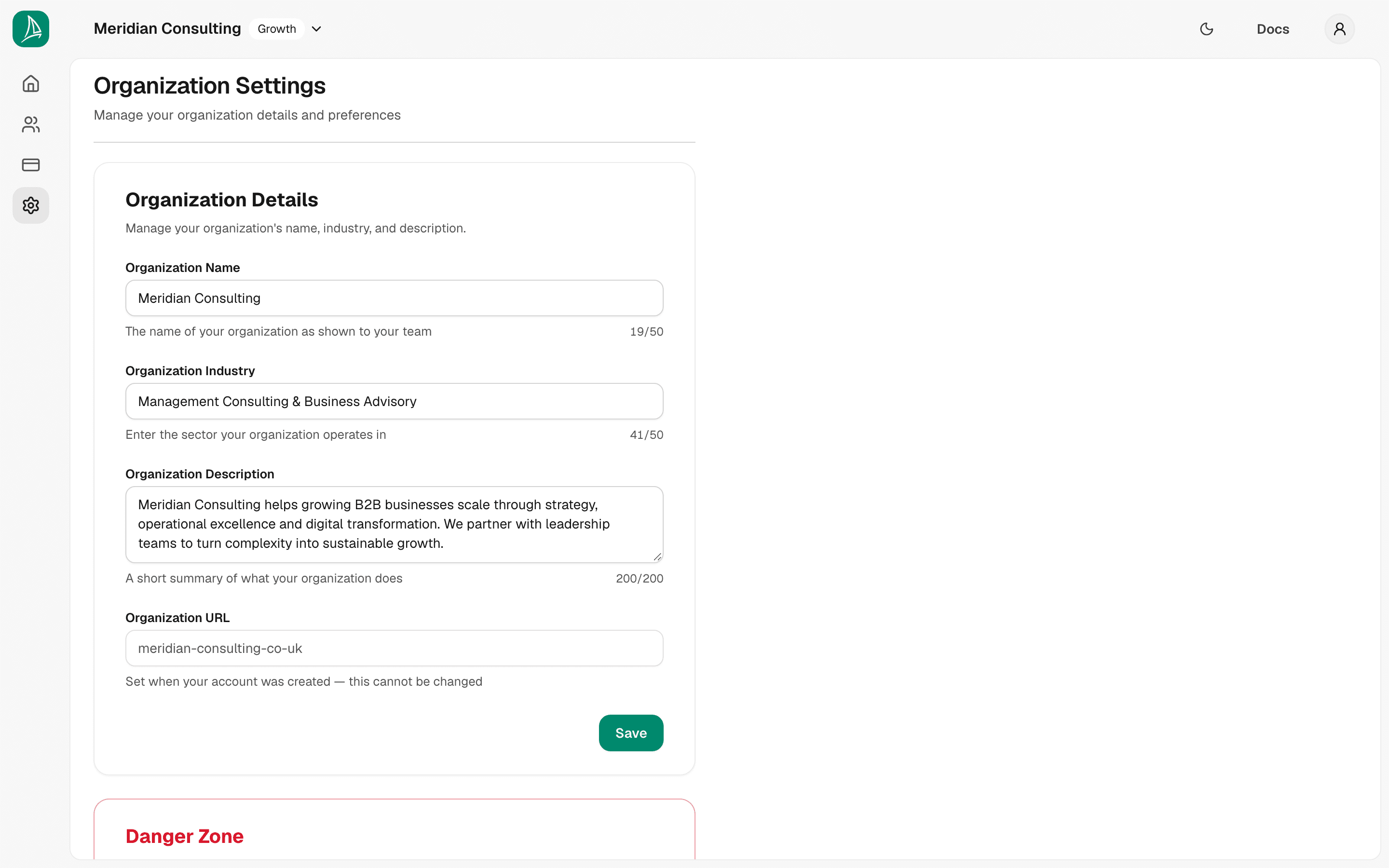Click the Organization URL label
The width and height of the screenshot is (1389, 868).
[x=177, y=618]
